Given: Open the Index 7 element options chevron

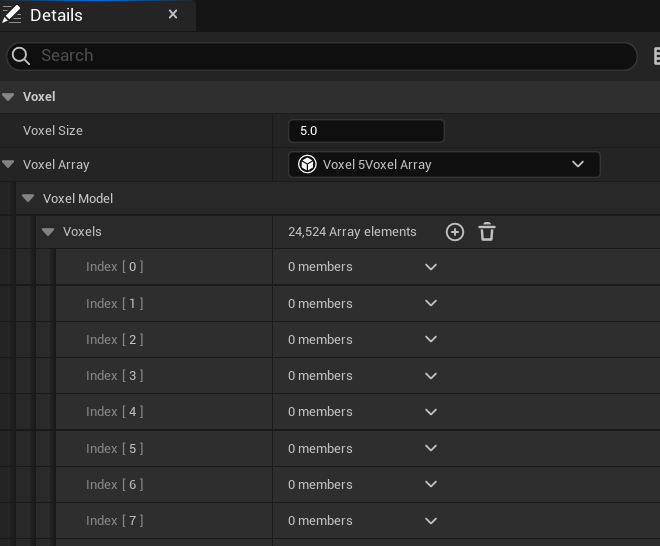Looking at the screenshot, I should [x=431, y=521].
